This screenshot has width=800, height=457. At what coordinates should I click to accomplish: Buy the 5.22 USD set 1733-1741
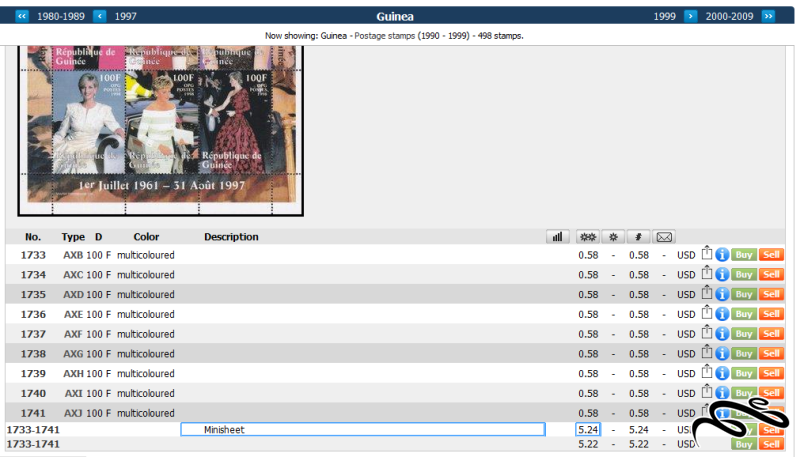click(744, 444)
